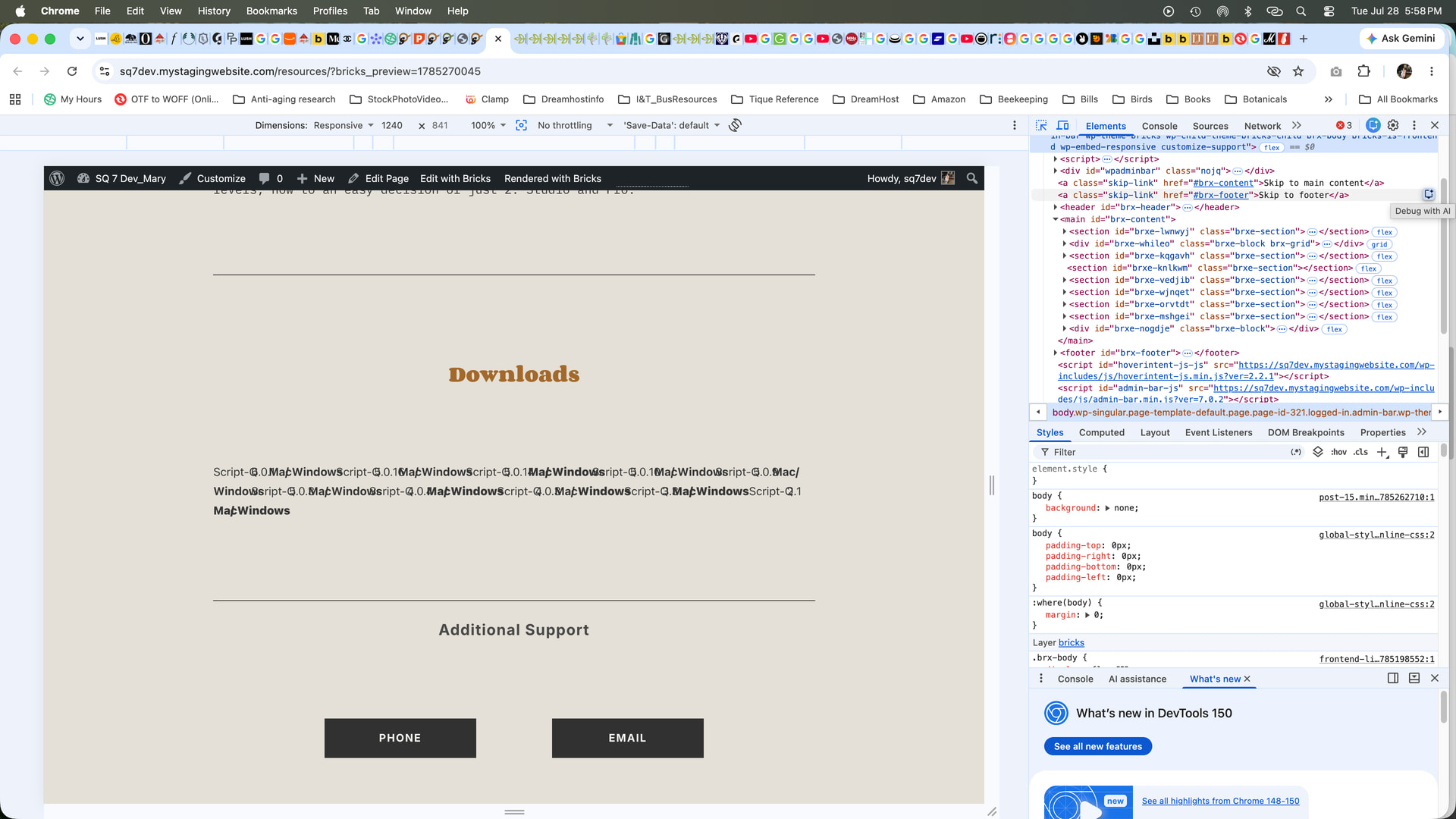The width and height of the screenshot is (1456, 819).
Task: Expand the div wpadminbar node
Action: (x=1056, y=171)
